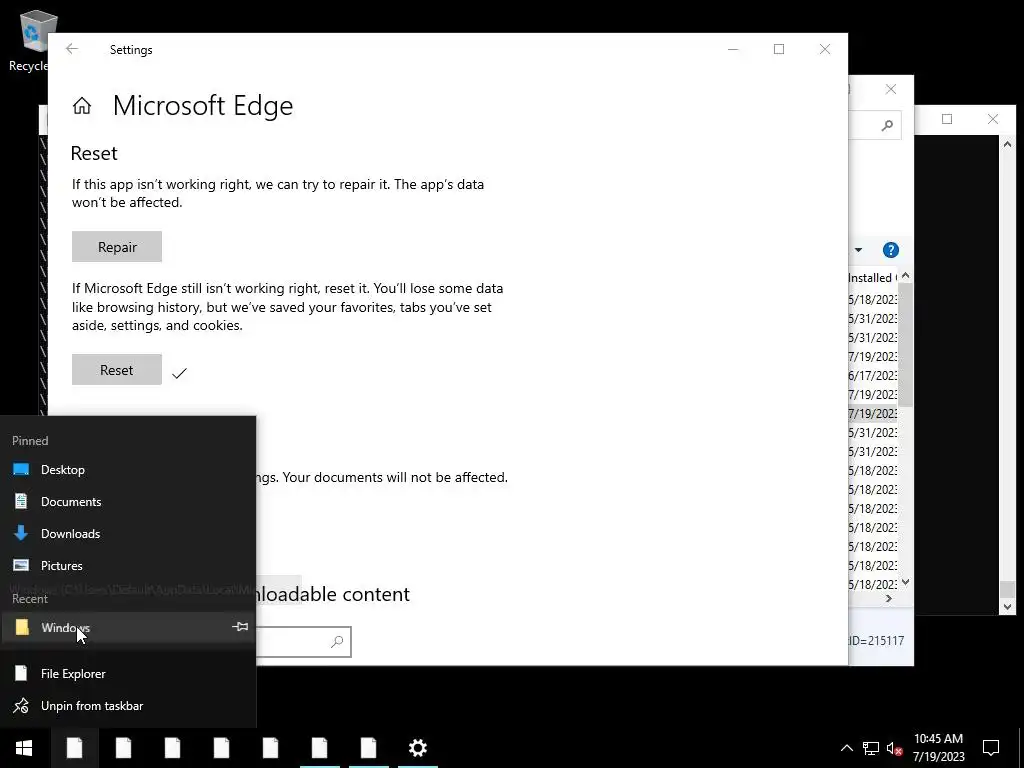The width and height of the screenshot is (1024, 768).
Task: Click the Reset button for Microsoft Edge
Action: coord(117,370)
